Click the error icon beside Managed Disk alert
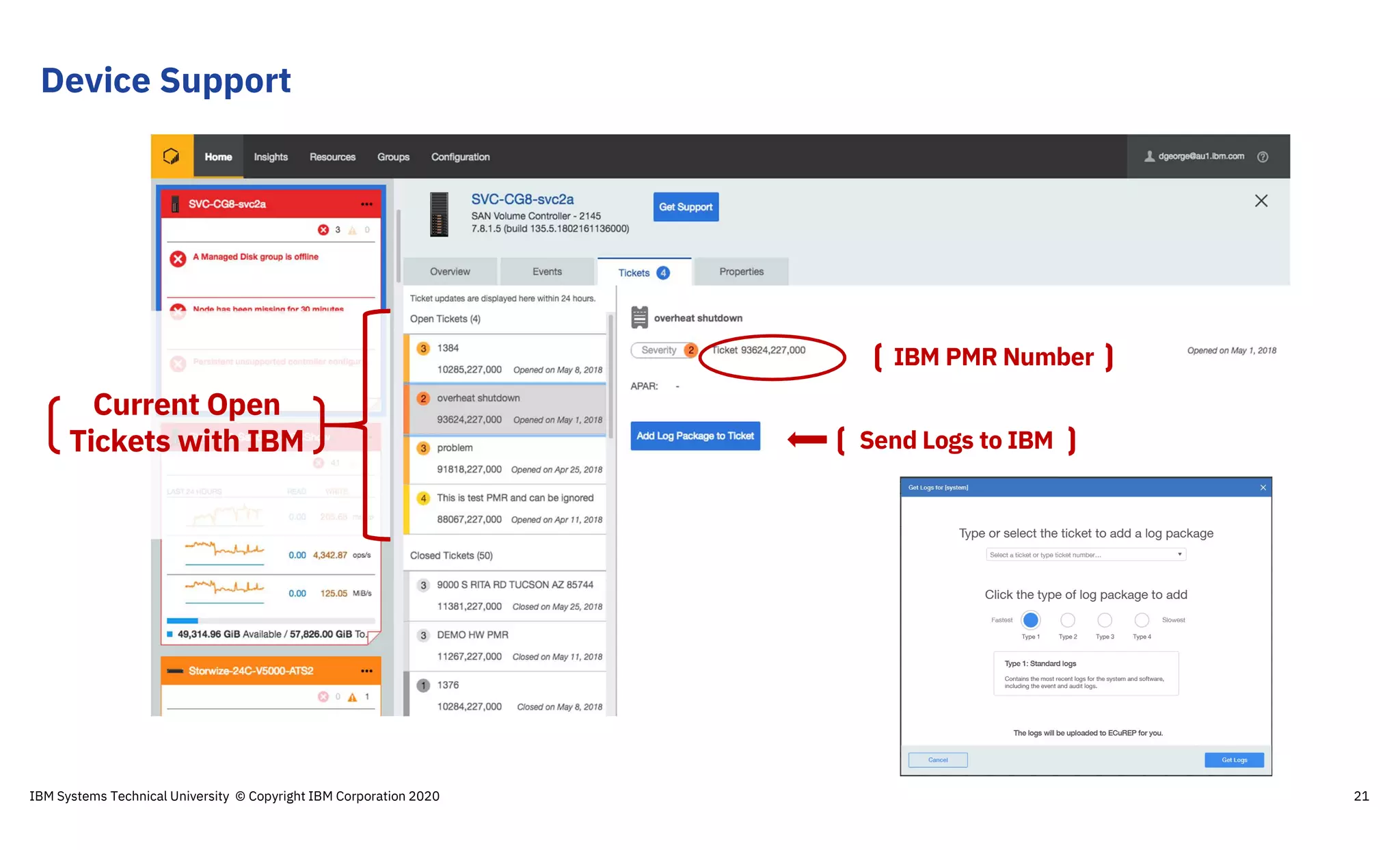The image size is (1400, 850). (x=178, y=258)
